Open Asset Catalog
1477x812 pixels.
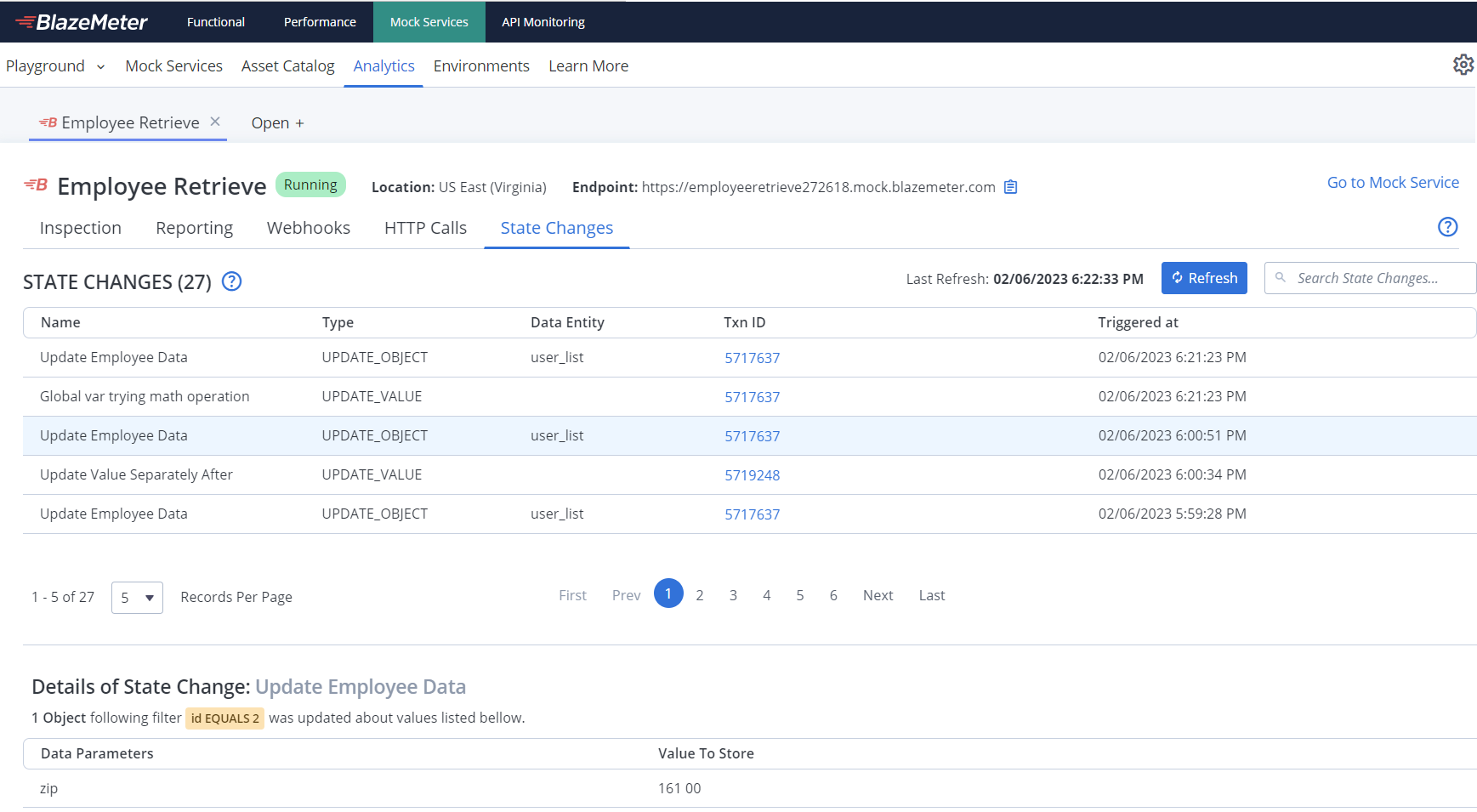[x=287, y=66]
